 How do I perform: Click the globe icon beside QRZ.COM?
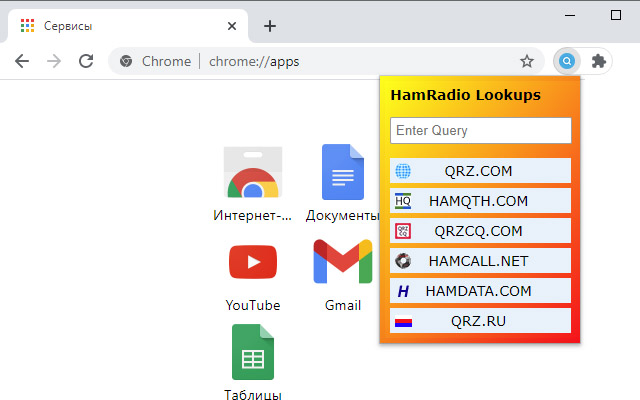click(403, 171)
